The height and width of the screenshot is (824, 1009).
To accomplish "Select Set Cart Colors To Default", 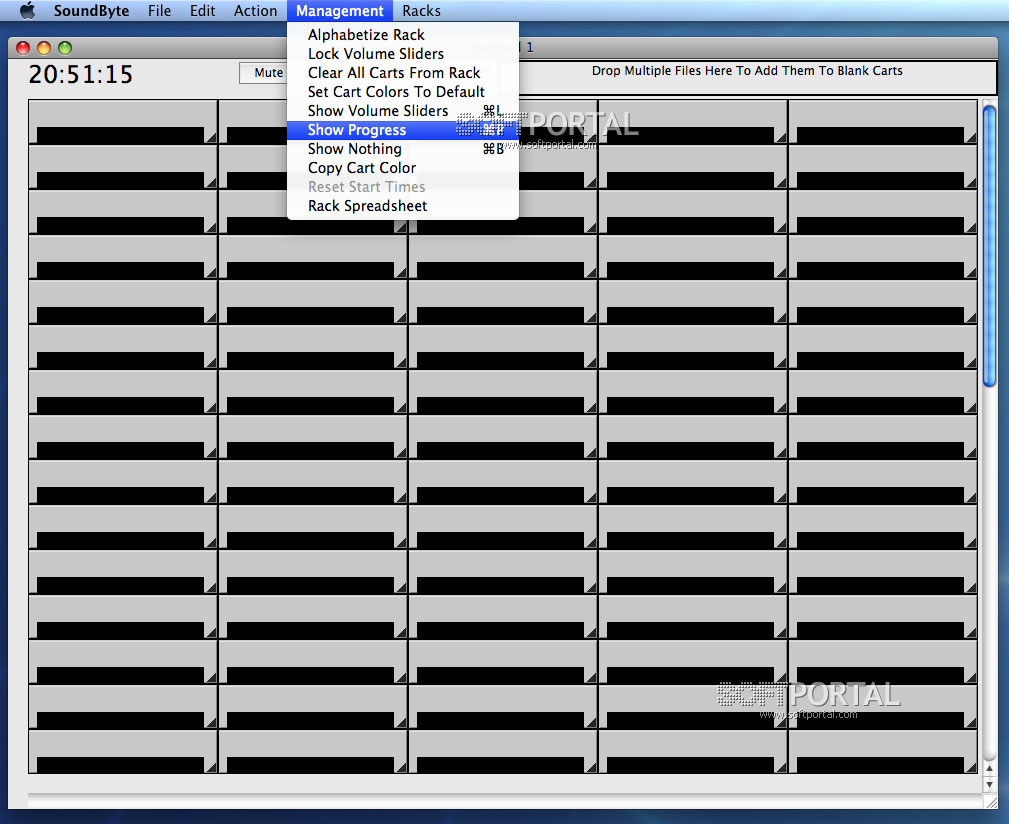I will click(x=403, y=92).
